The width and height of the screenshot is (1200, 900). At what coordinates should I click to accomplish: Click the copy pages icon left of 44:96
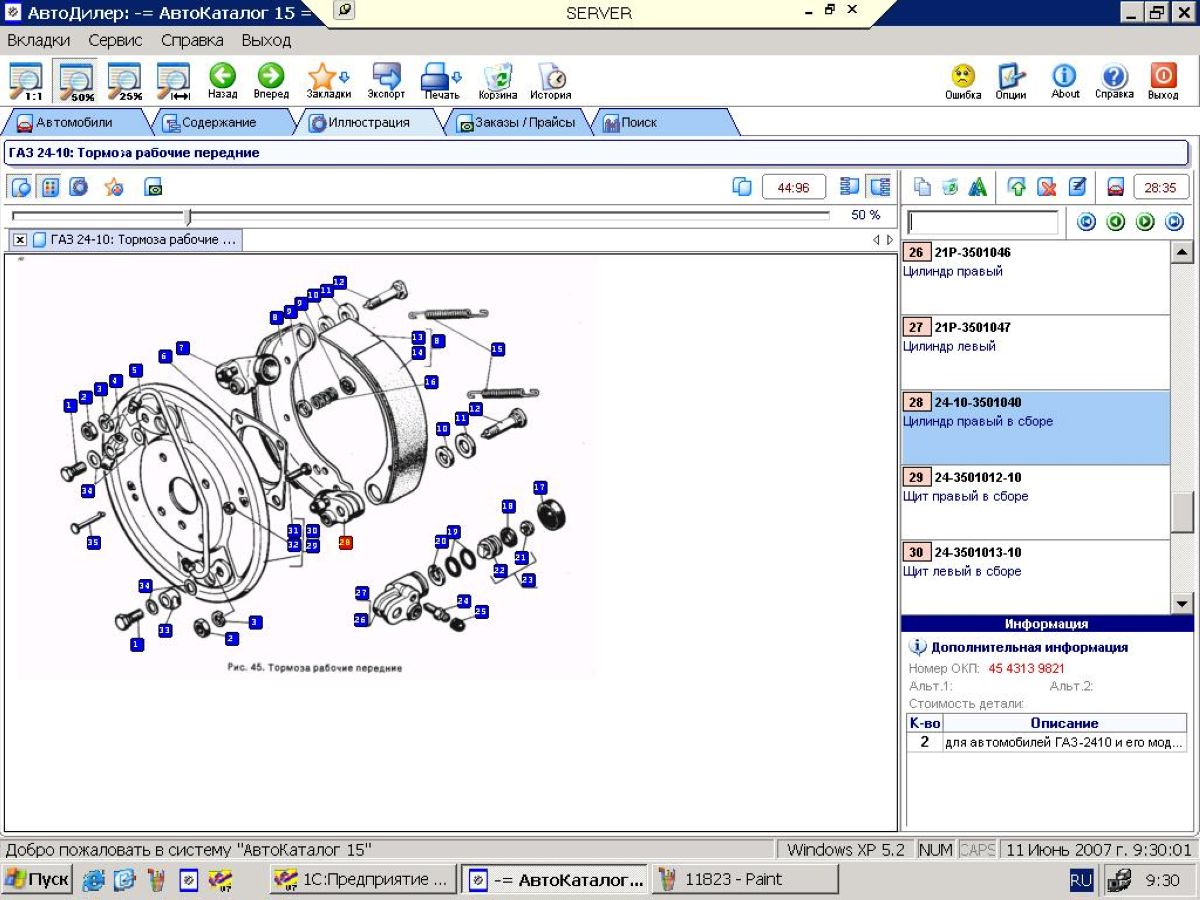click(x=742, y=187)
